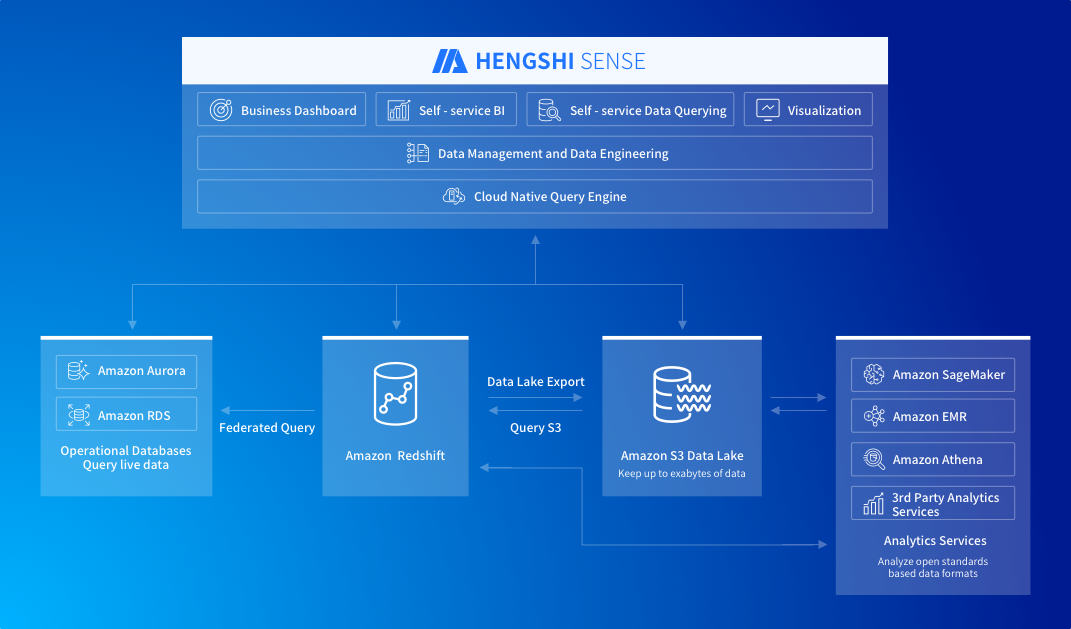1071x629 pixels.
Task: Click the HENGSHI SENSE title text
Action: point(560,61)
